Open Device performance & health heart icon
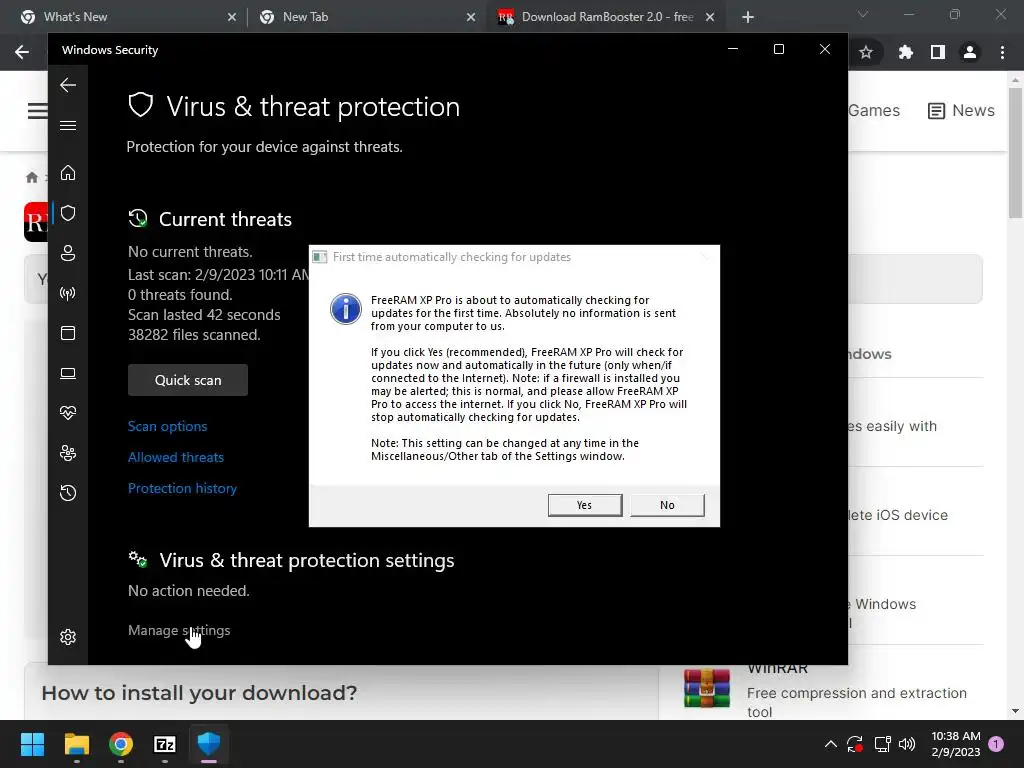Viewport: 1024px width, 768px height. (68, 413)
